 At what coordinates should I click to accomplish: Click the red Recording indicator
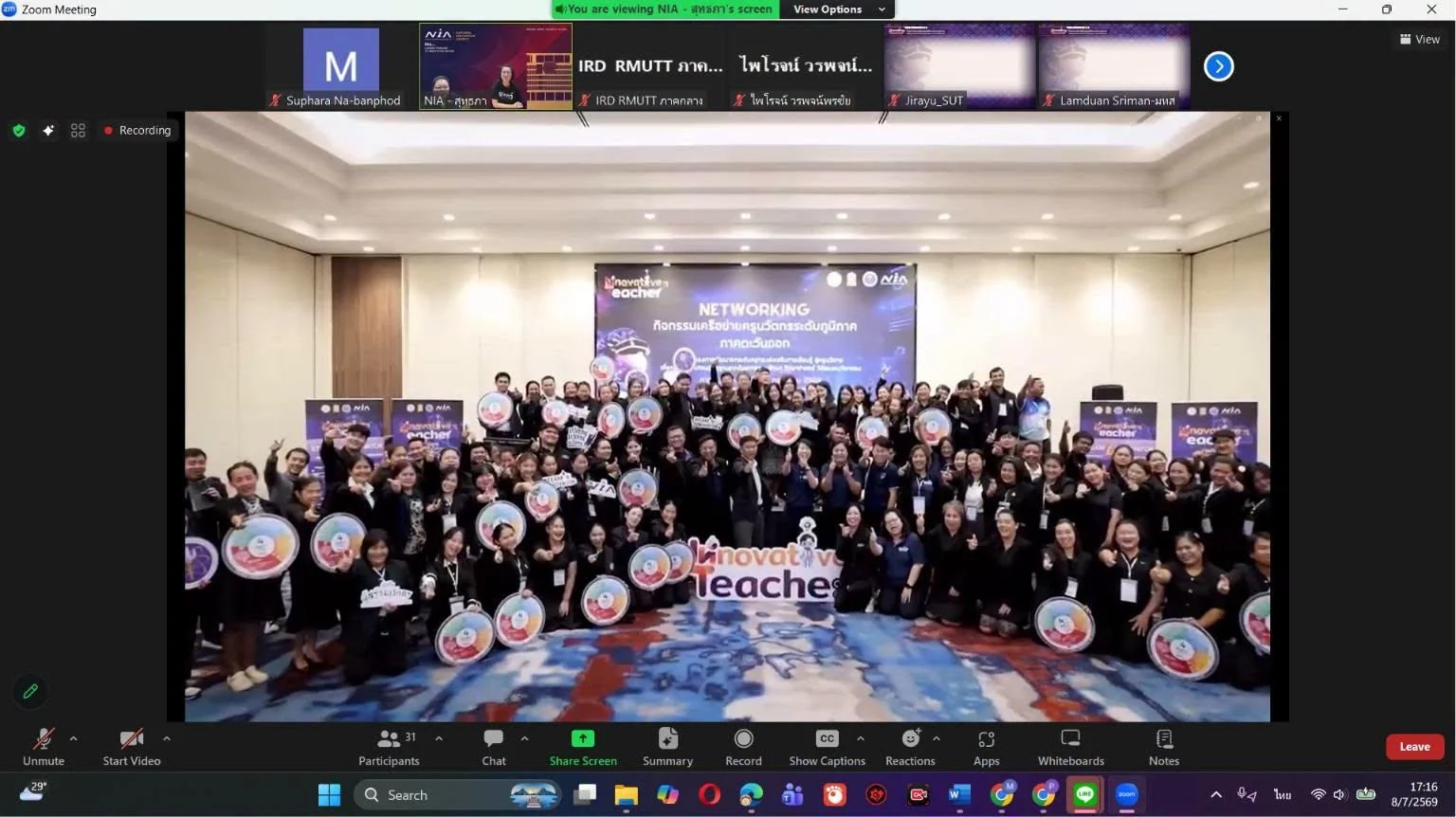pyautogui.click(x=137, y=131)
